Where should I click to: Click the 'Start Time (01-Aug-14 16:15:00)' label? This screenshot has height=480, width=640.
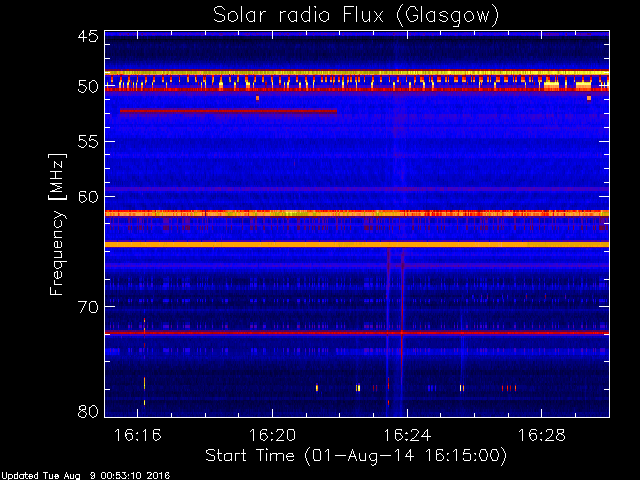[x=356, y=455]
